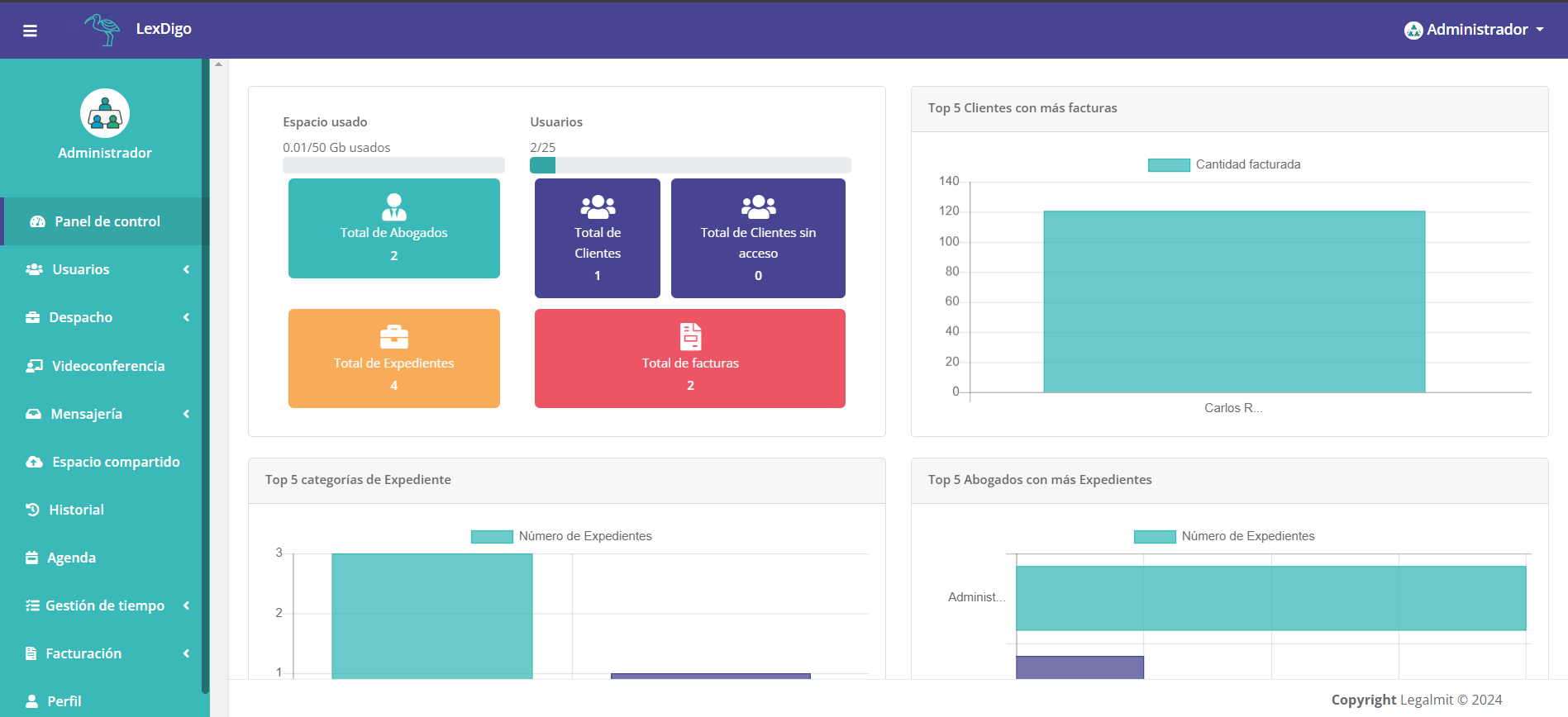Image resolution: width=1568 pixels, height=717 pixels.
Task: Open the Total de facturas card
Action: [690, 358]
